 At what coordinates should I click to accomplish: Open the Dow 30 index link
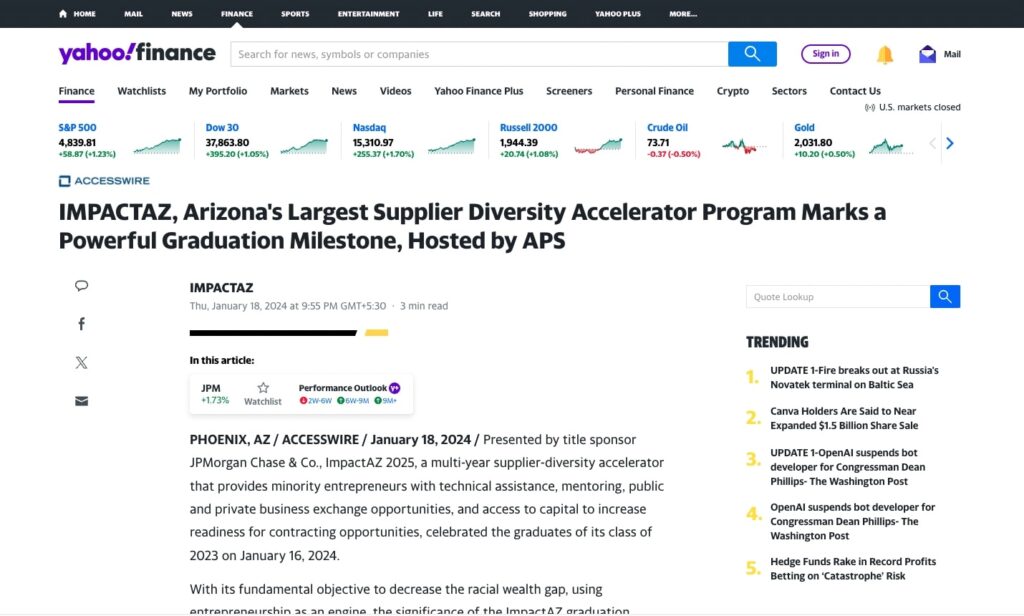pos(222,127)
